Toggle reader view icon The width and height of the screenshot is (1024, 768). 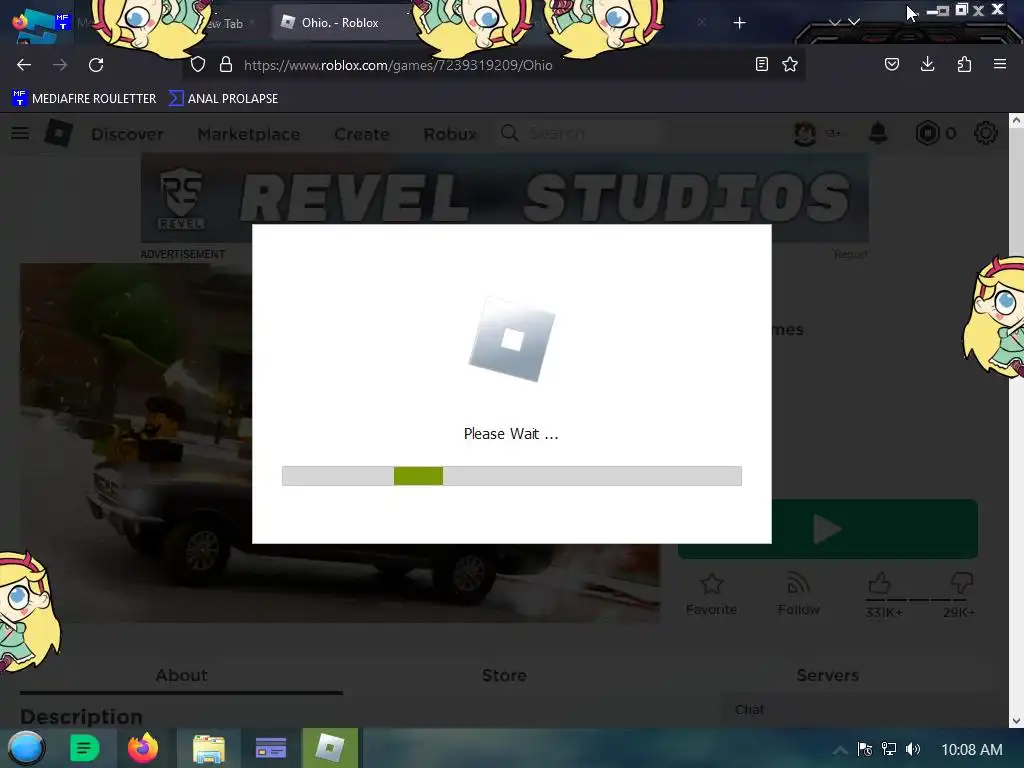click(x=761, y=64)
